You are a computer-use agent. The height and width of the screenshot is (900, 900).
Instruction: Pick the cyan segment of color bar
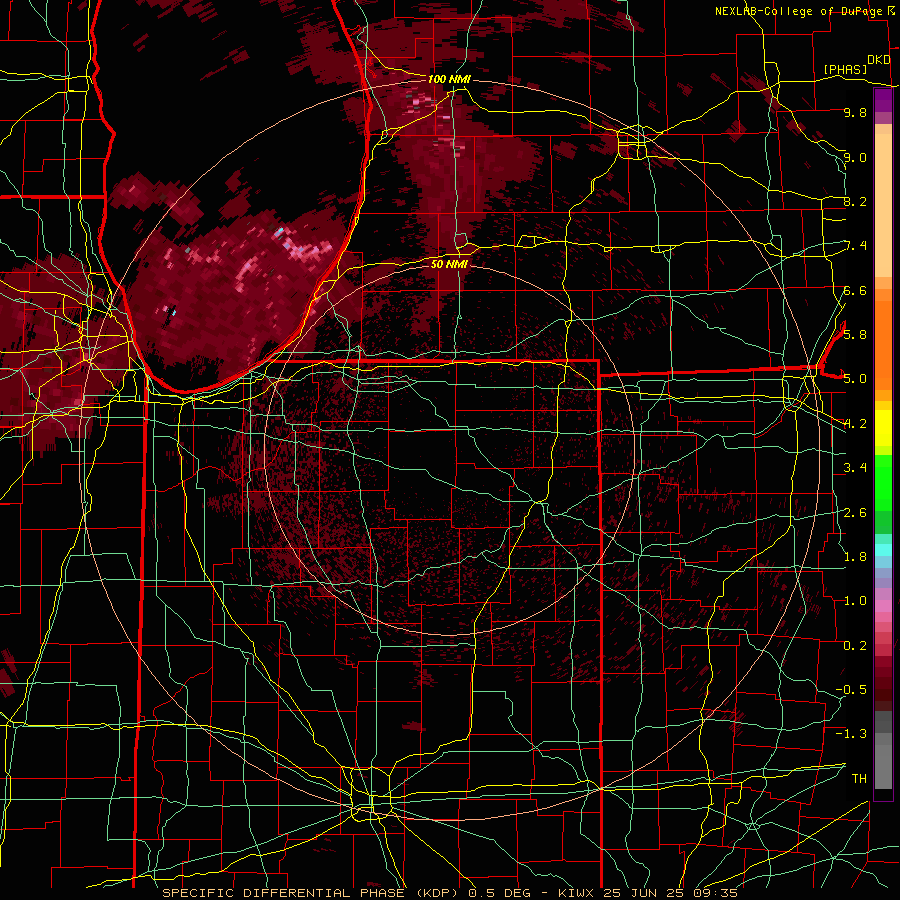tap(883, 549)
